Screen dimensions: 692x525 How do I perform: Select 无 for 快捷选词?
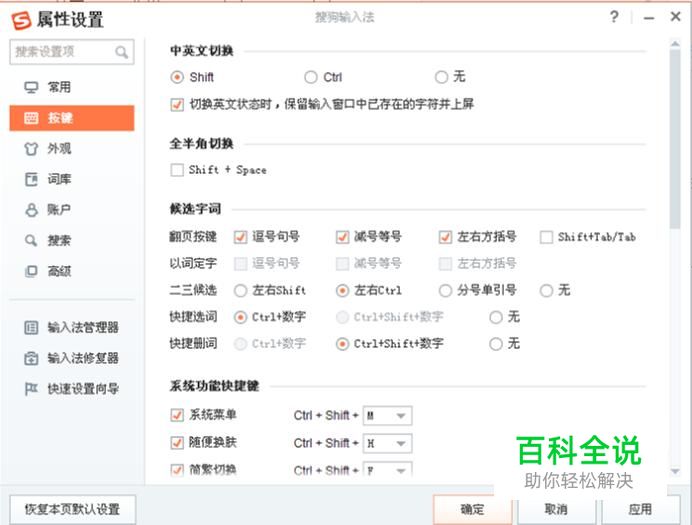(496, 317)
